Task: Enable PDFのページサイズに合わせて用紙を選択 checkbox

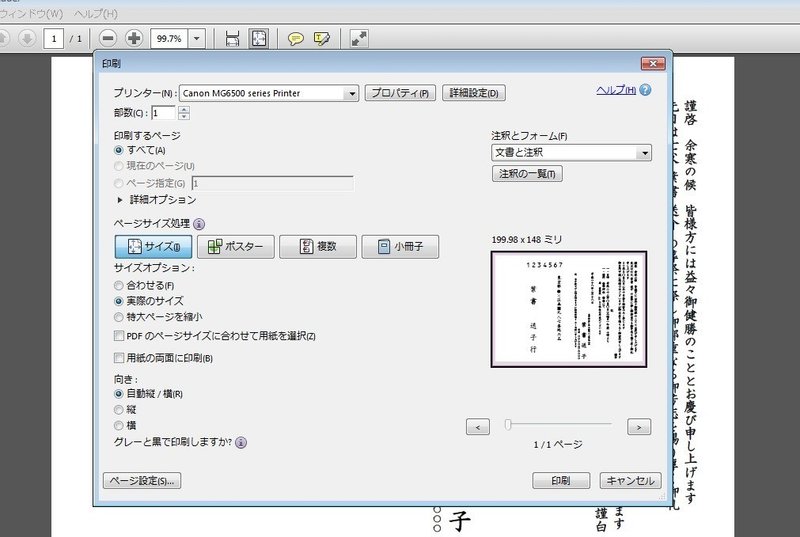Action: pos(119,336)
